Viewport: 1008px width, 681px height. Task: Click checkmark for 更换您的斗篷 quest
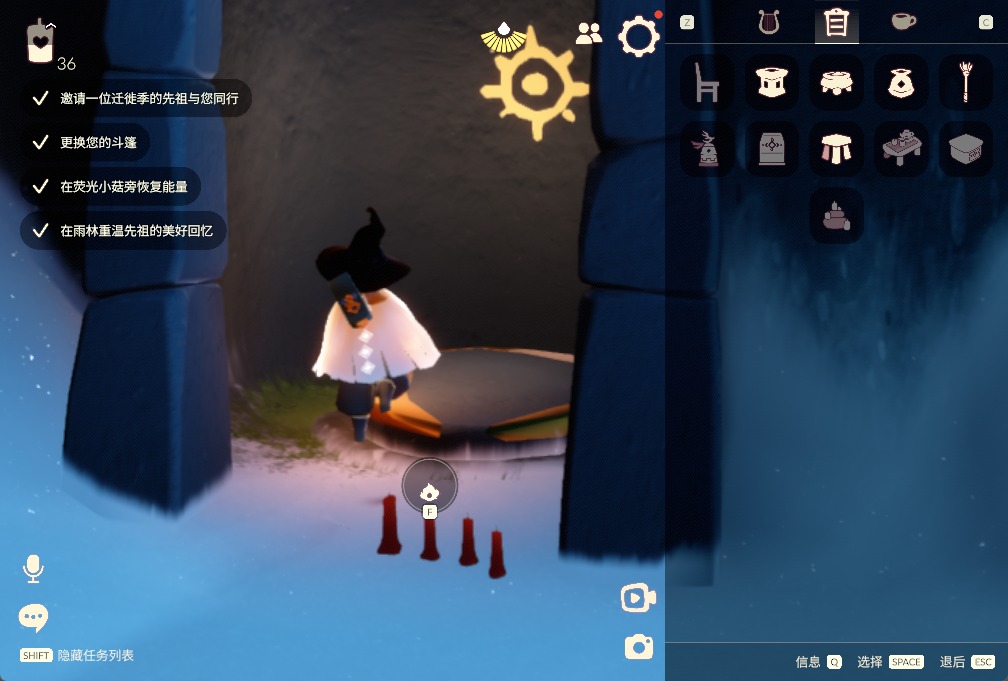point(40,142)
